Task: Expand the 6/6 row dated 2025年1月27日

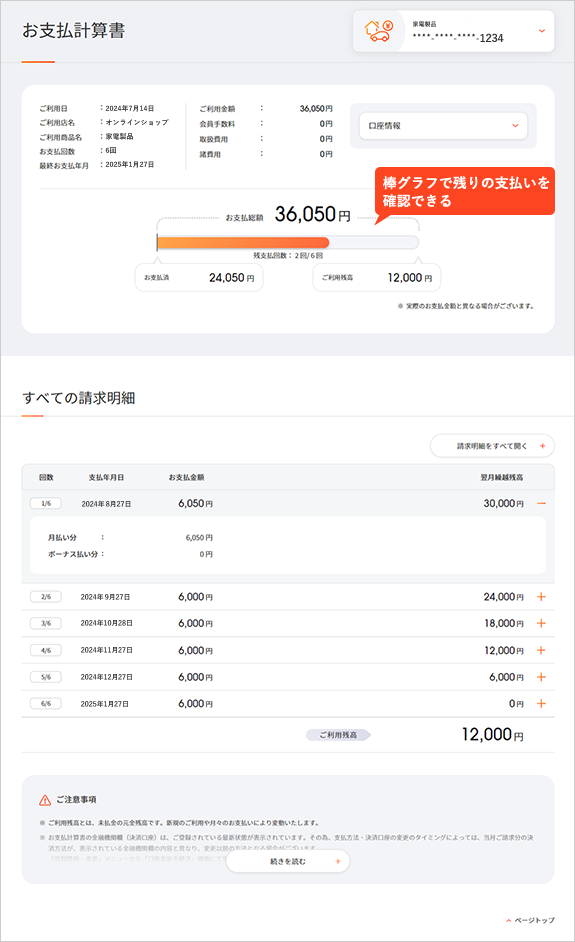Action: point(541,703)
